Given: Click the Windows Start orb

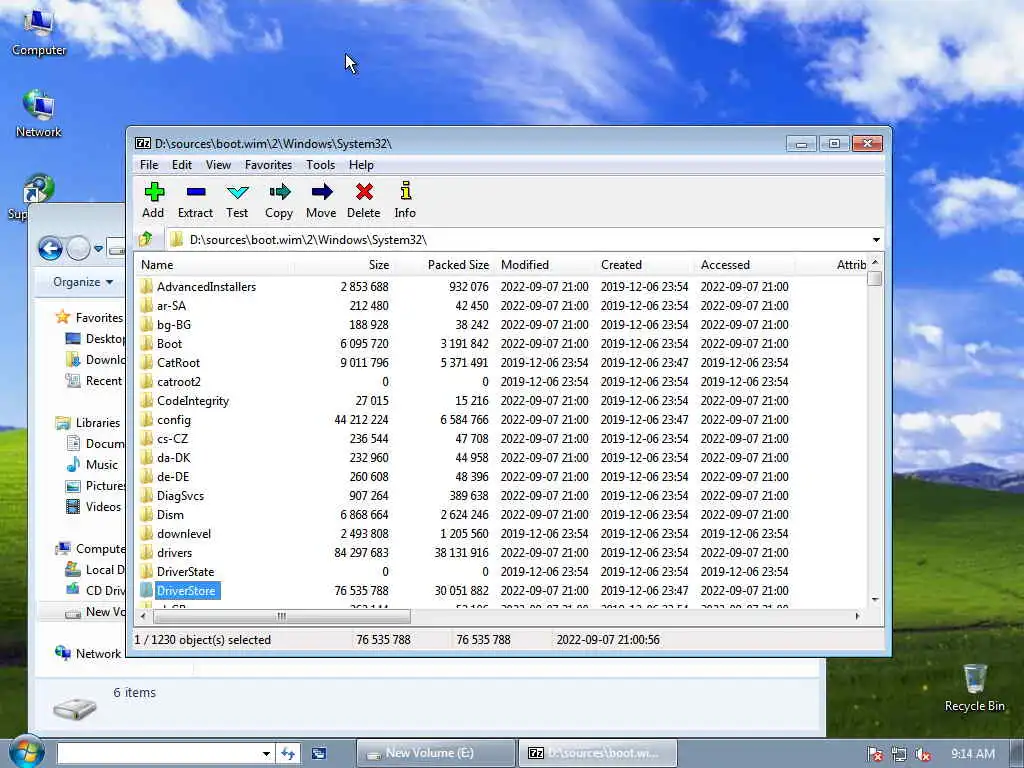Looking at the screenshot, I should pyautogui.click(x=26, y=752).
